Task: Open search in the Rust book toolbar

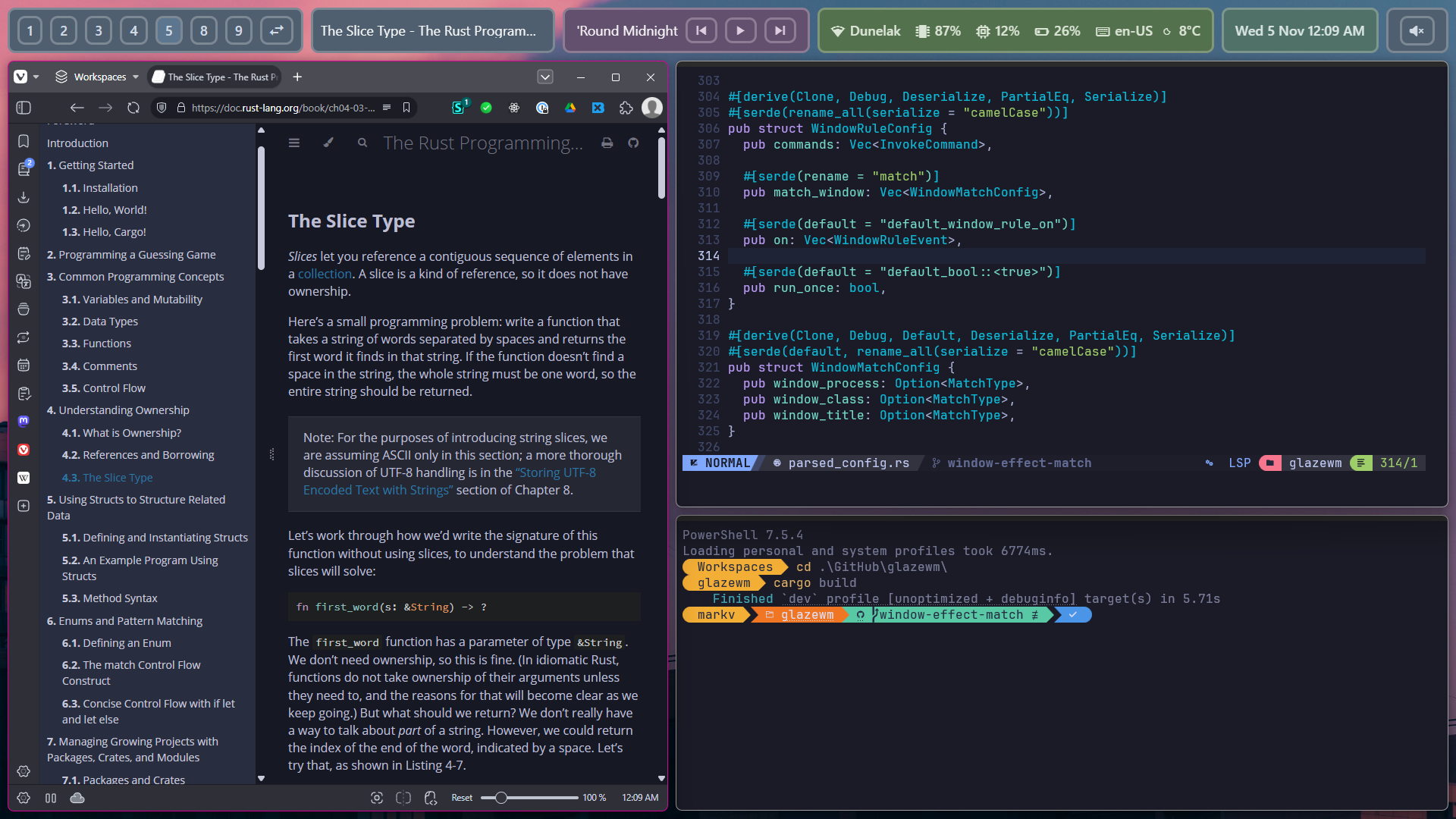Action: [x=362, y=143]
